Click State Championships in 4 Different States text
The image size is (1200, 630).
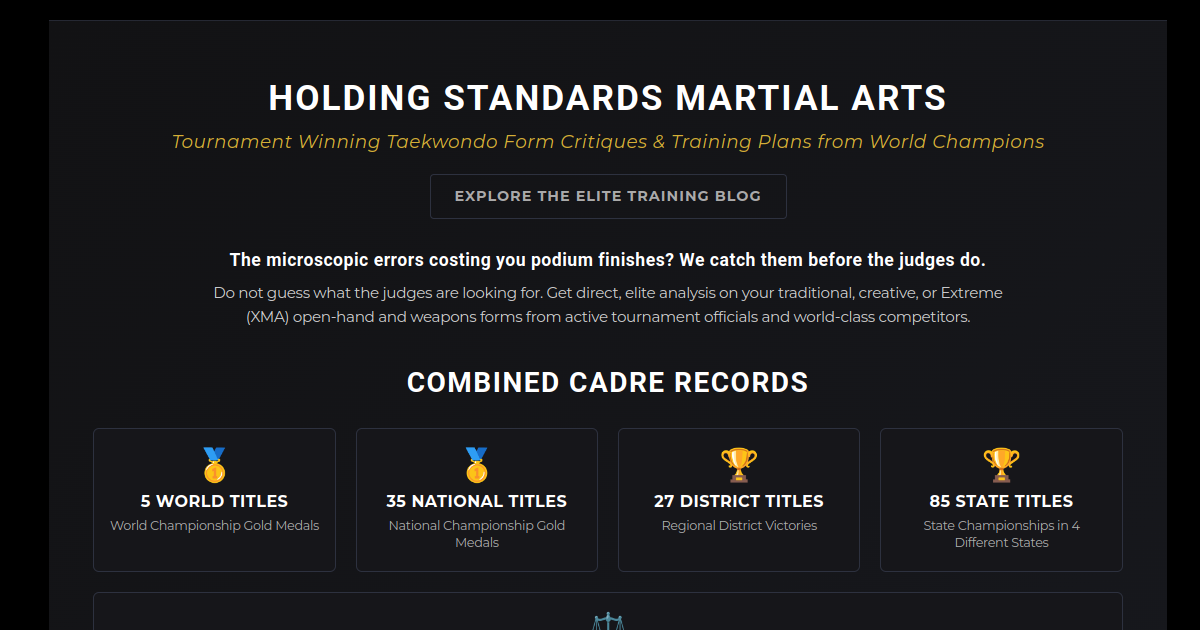tap(1001, 534)
